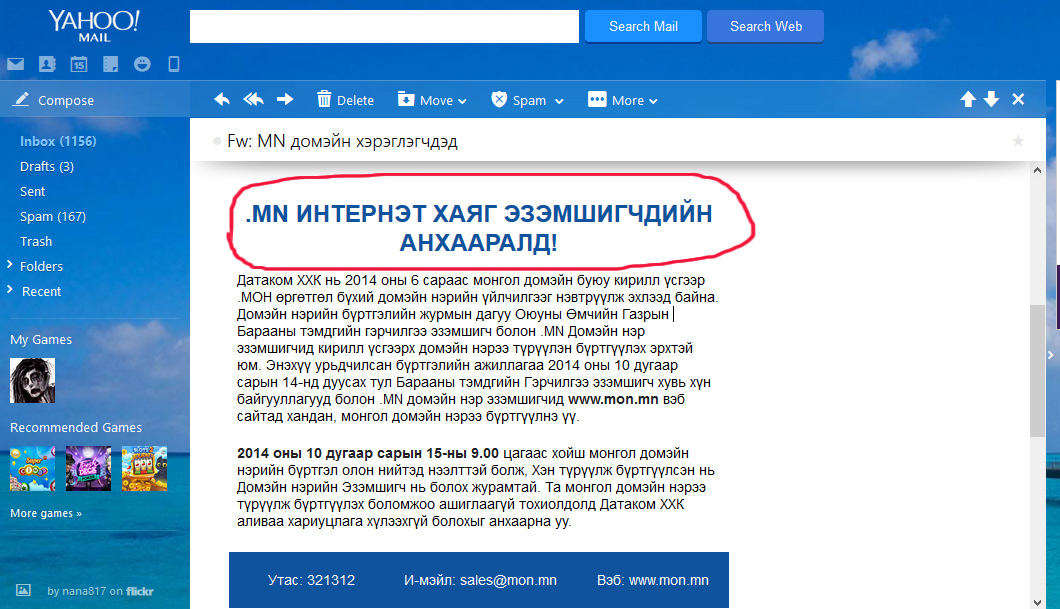Open the Spam (167) folder
Screen dimensions: 1060x609
pyautogui.click(x=53, y=216)
